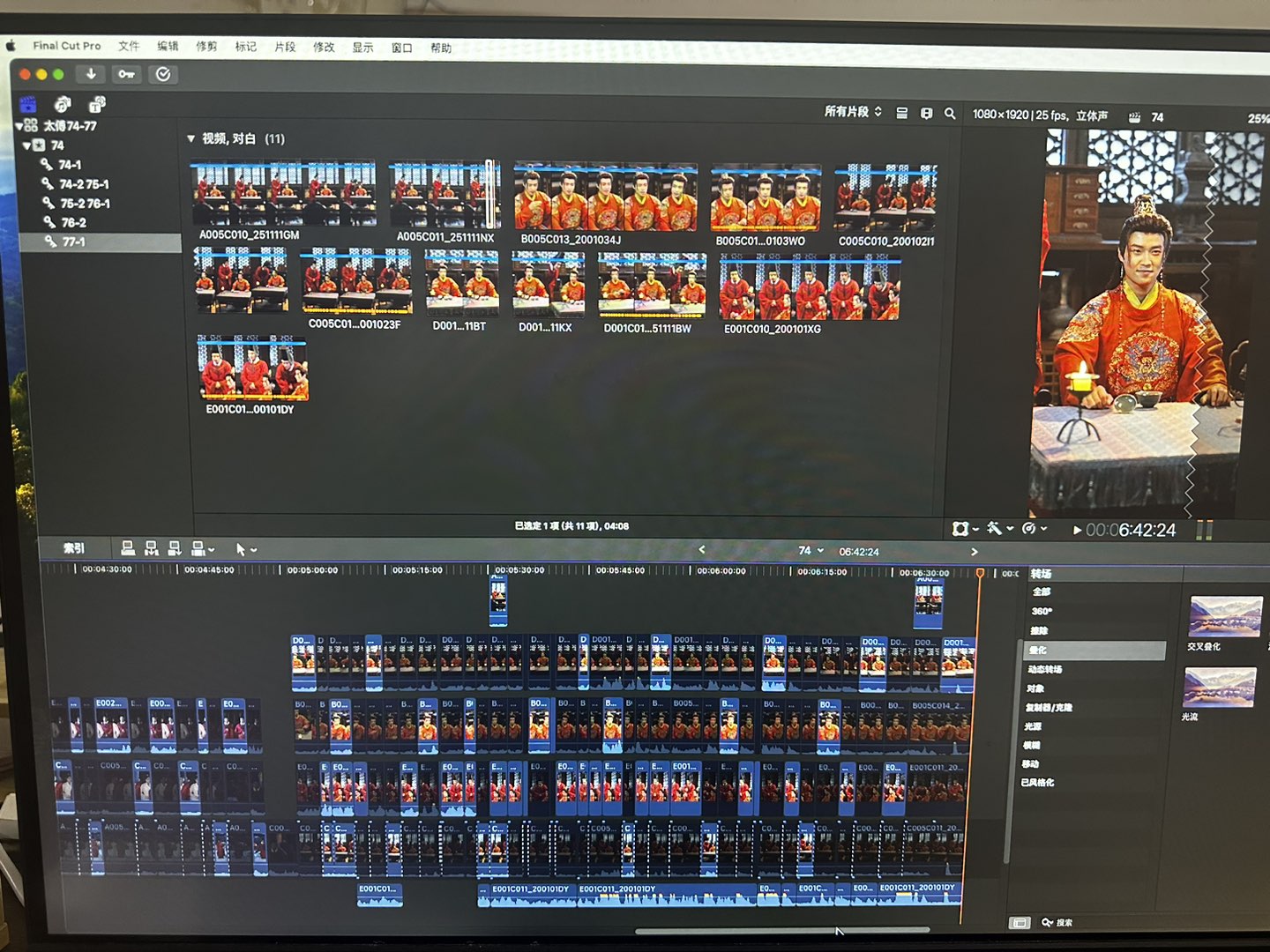Show the titles and generators sidebar

click(97, 105)
